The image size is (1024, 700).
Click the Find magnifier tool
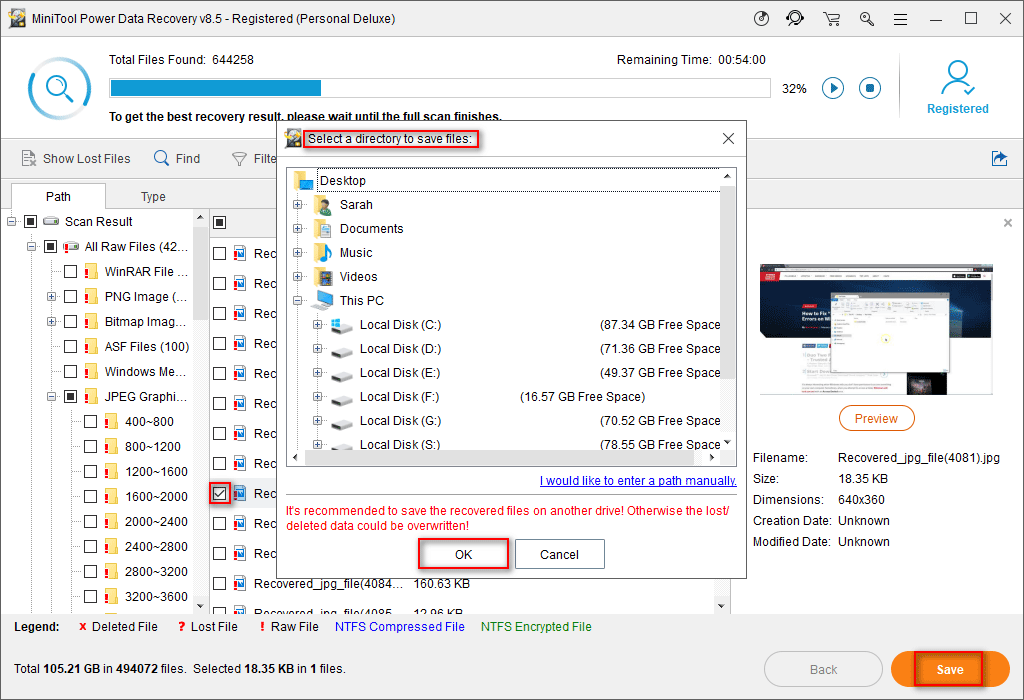click(176, 158)
